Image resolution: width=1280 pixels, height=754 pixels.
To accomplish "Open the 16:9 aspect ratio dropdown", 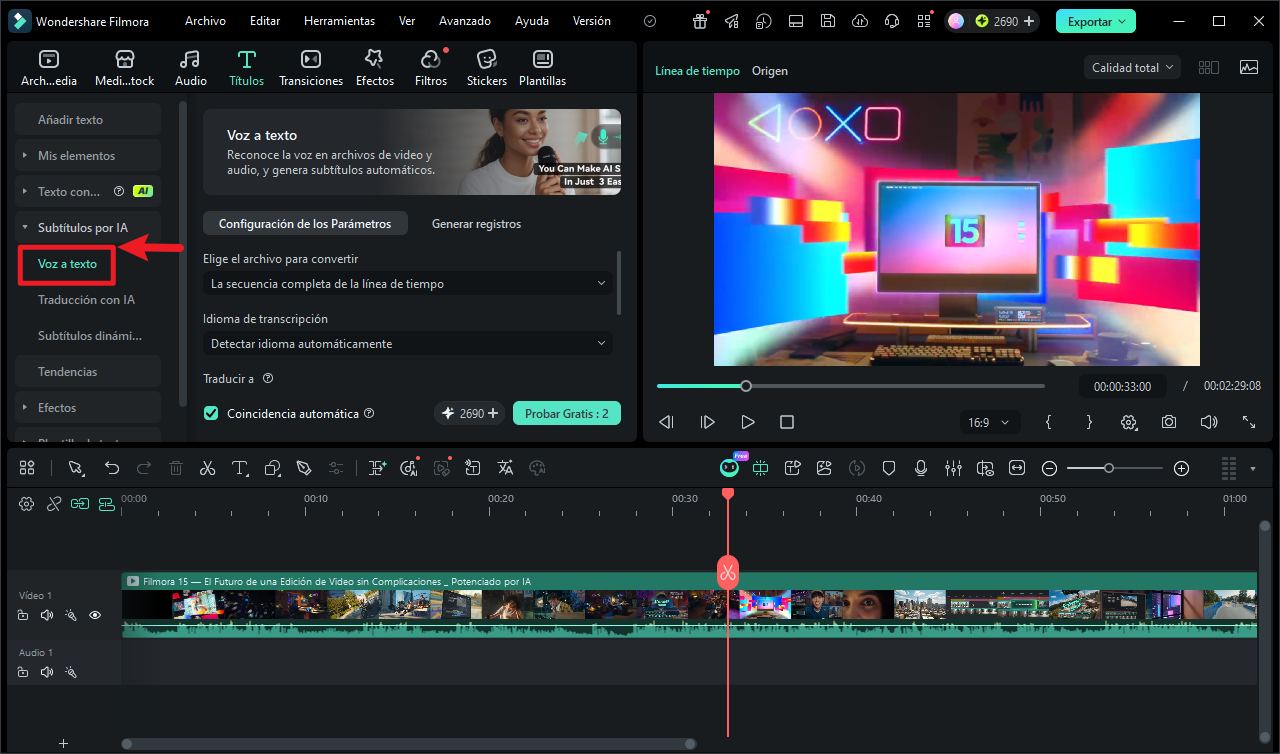I will tap(988, 423).
